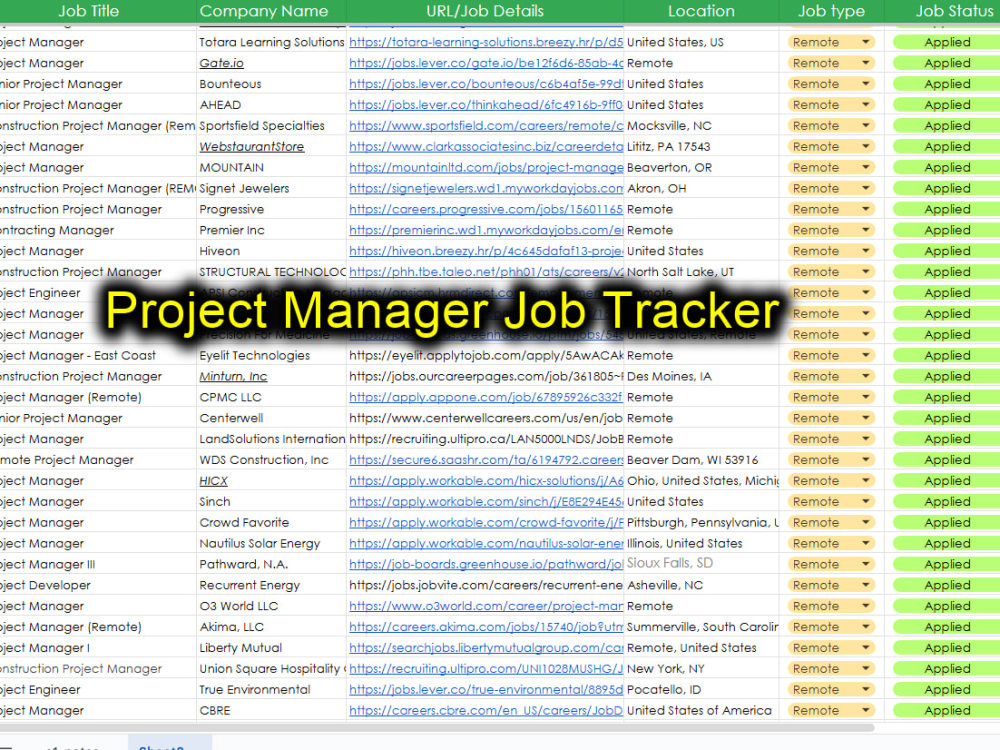Click the 'Pathward, N.A.' cell

click(x=271, y=564)
